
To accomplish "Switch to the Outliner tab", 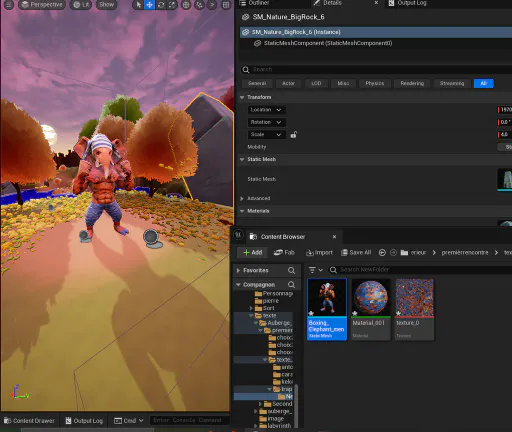I will point(255,3).
